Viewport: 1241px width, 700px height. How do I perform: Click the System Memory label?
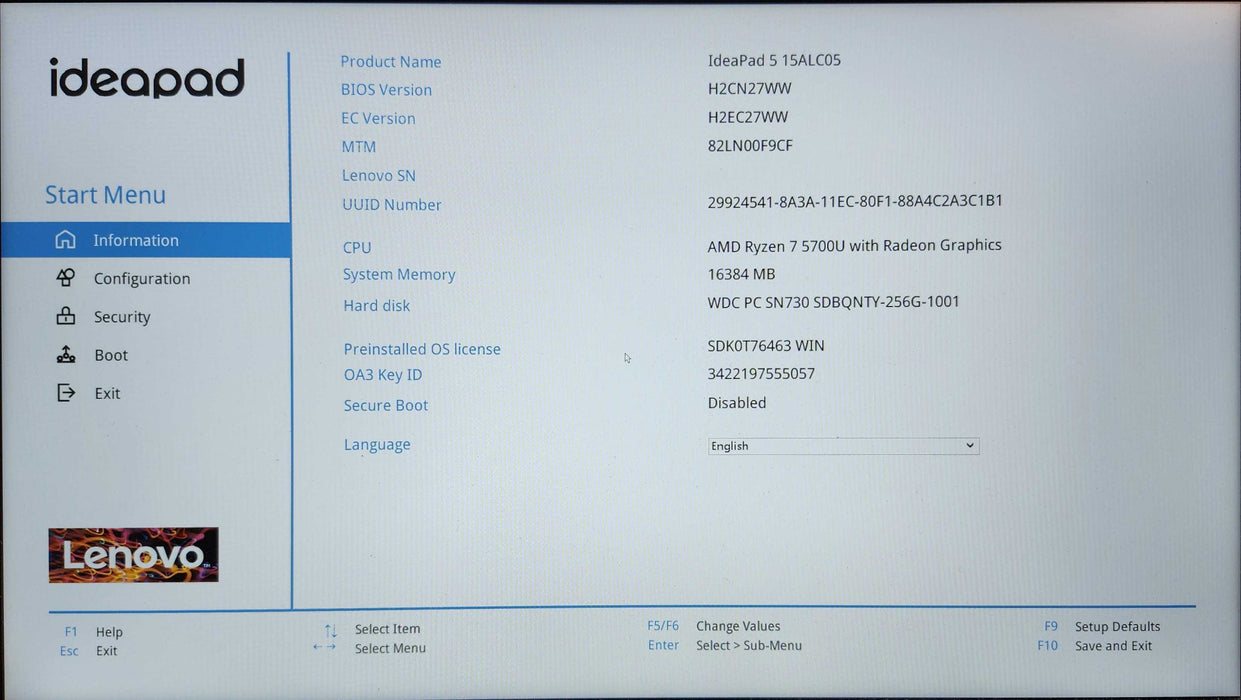(399, 275)
